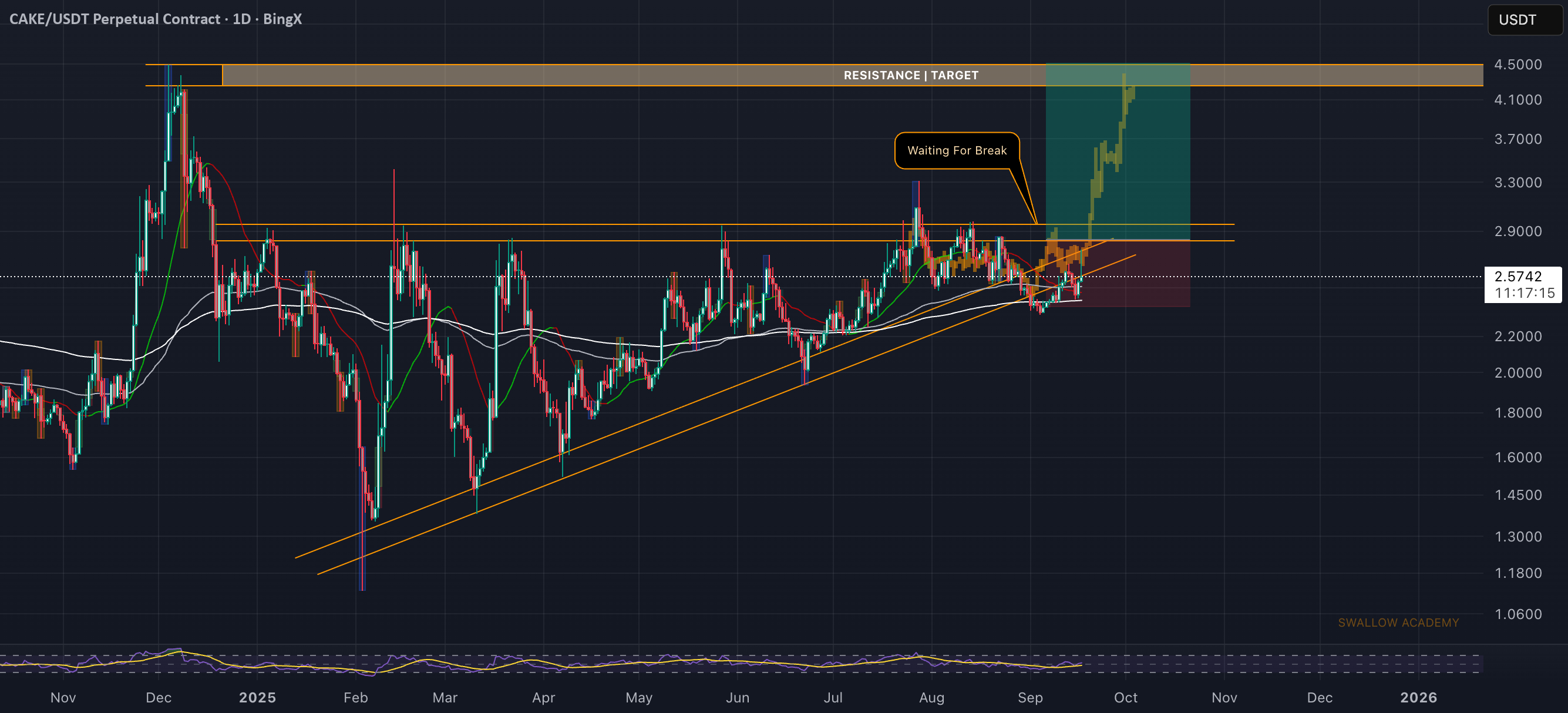Image resolution: width=1568 pixels, height=713 pixels.
Task: Click the Aug label on time axis
Action: [x=931, y=697]
